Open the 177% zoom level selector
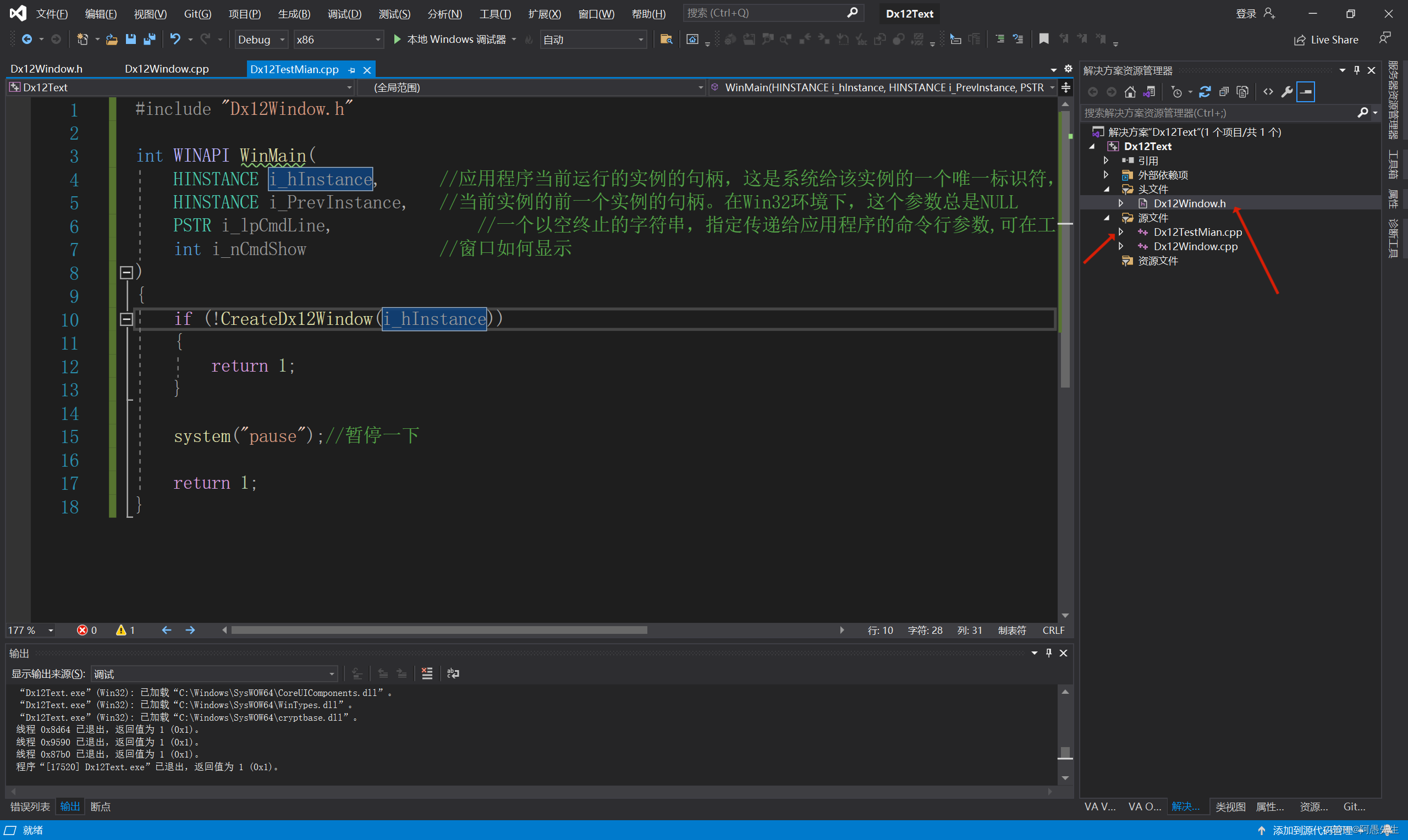Viewport: 1408px width, 840px height. (30, 629)
